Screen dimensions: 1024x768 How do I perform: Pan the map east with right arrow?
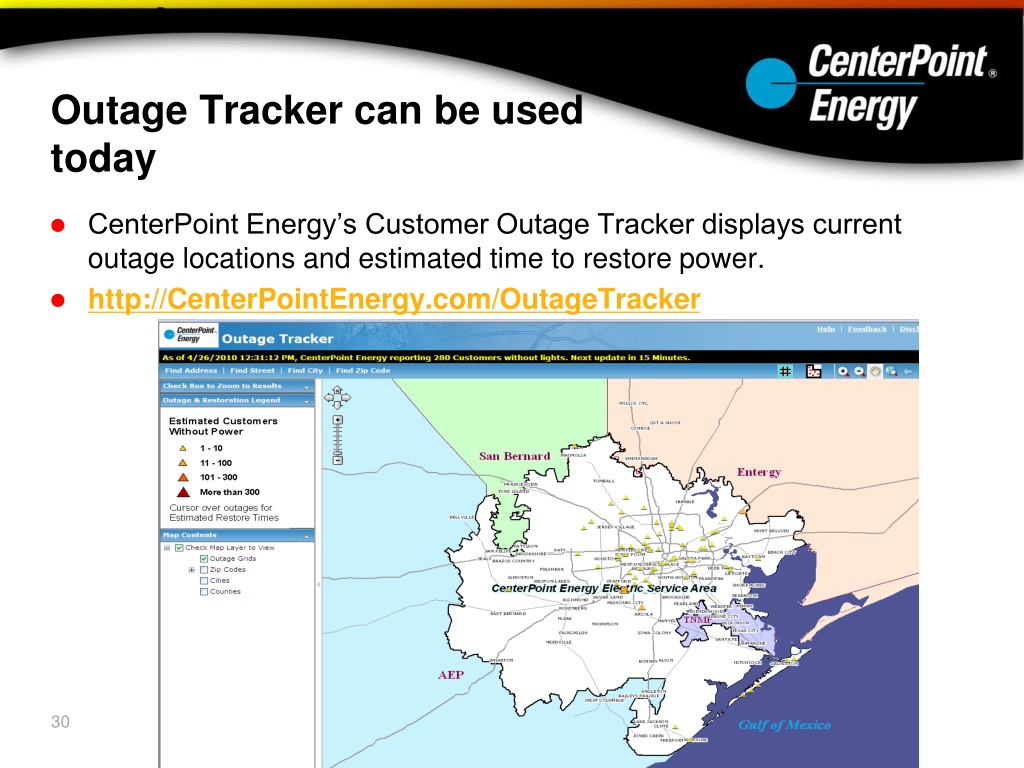tap(346, 397)
